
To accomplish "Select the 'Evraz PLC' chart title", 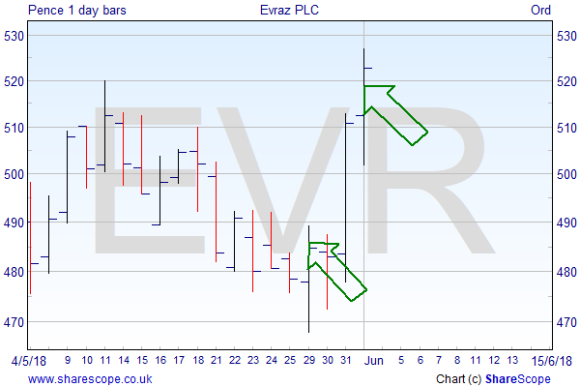I will pyautogui.click(x=289, y=10).
